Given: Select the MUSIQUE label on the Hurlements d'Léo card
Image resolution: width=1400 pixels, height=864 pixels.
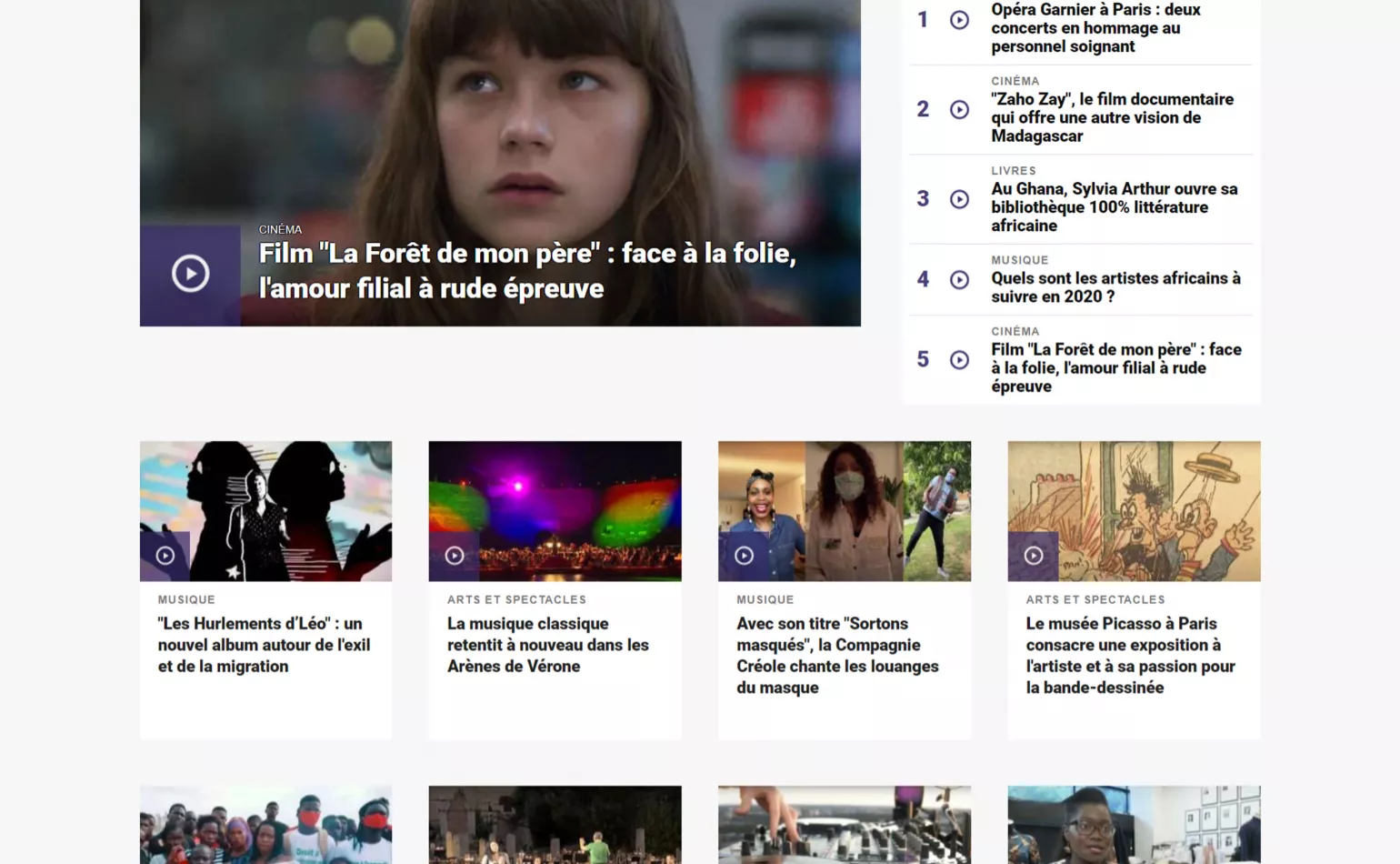Looking at the screenshot, I should pos(185,599).
